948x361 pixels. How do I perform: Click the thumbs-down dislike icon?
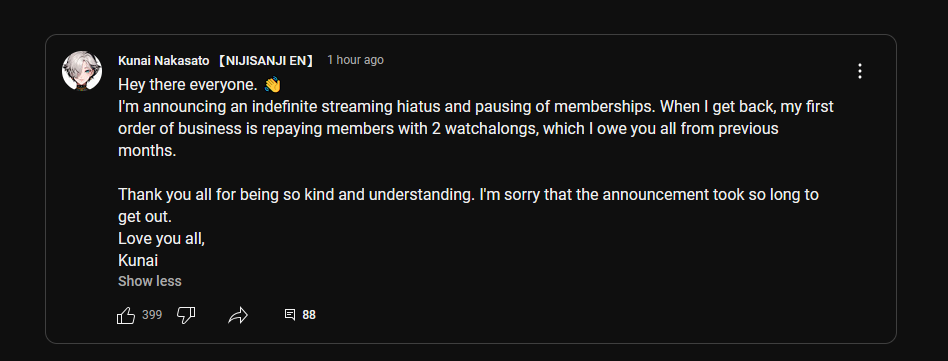click(186, 315)
